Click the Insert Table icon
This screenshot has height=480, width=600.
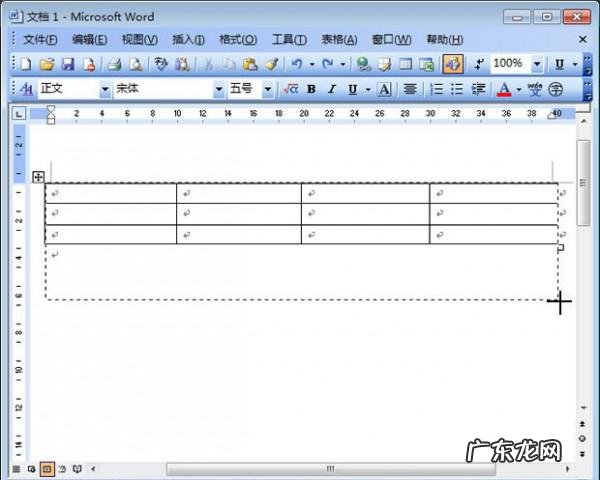tap(406, 64)
